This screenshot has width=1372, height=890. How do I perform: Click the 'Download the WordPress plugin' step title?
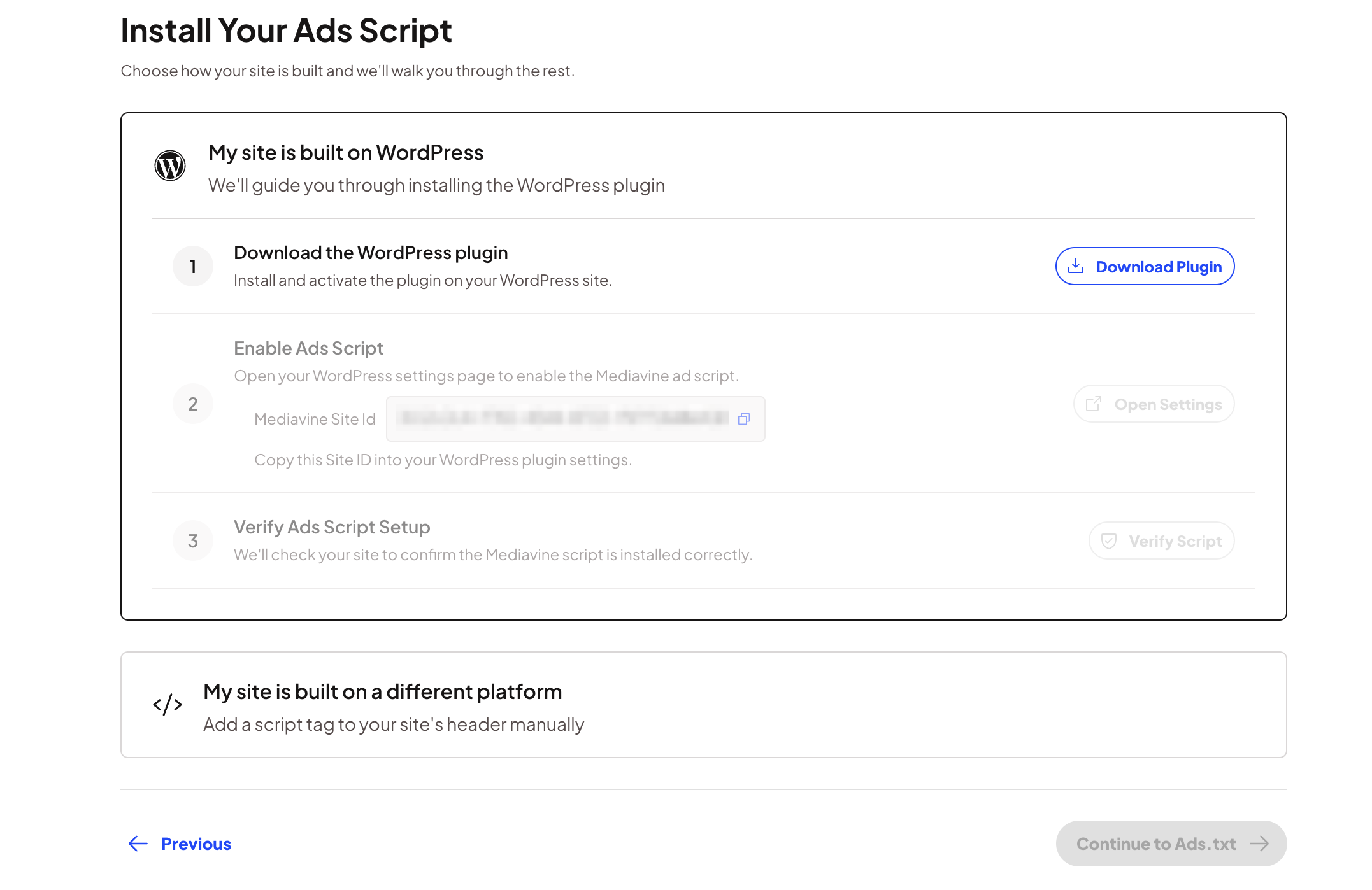coord(371,253)
